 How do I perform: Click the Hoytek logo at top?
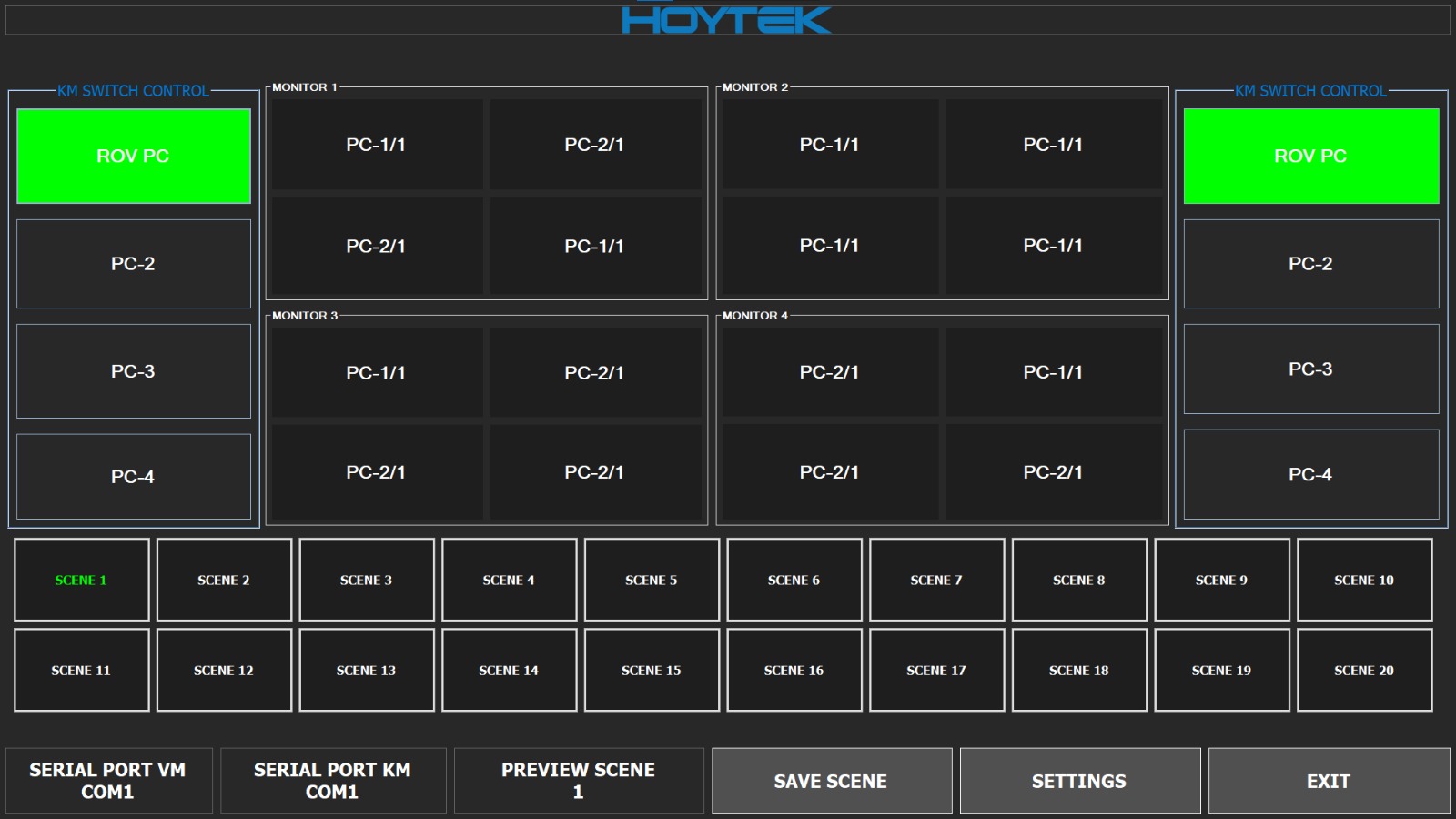pyautogui.click(x=726, y=19)
